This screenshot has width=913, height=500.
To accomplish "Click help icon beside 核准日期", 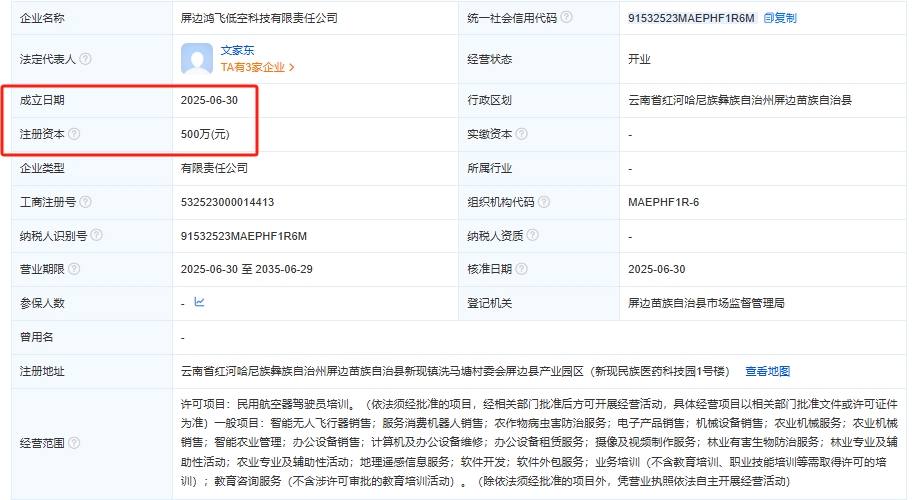I will tap(522, 269).
